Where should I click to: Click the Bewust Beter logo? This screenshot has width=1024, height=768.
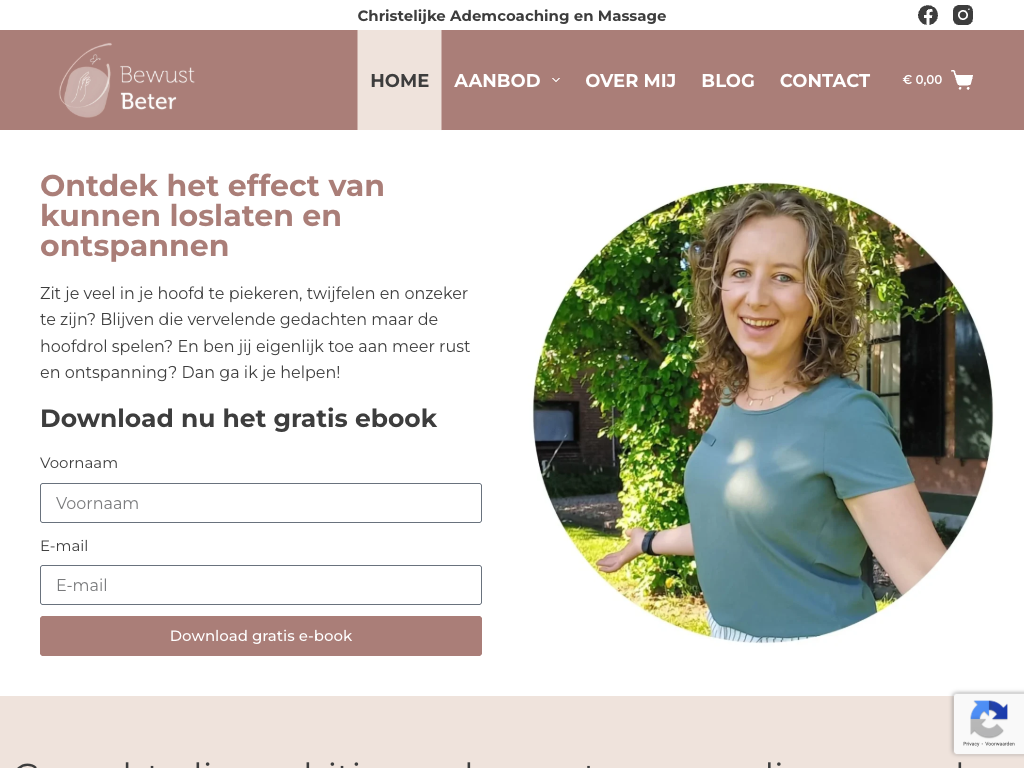point(127,80)
